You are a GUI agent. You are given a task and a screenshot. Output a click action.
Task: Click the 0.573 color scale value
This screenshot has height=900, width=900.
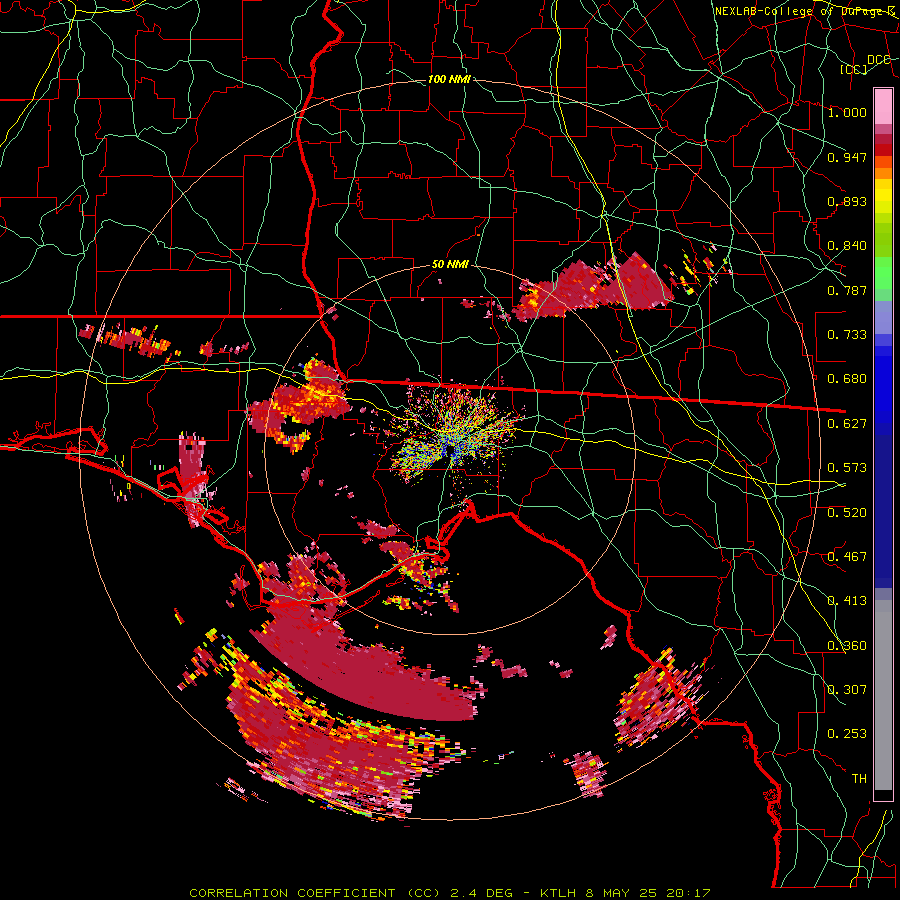pos(847,468)
